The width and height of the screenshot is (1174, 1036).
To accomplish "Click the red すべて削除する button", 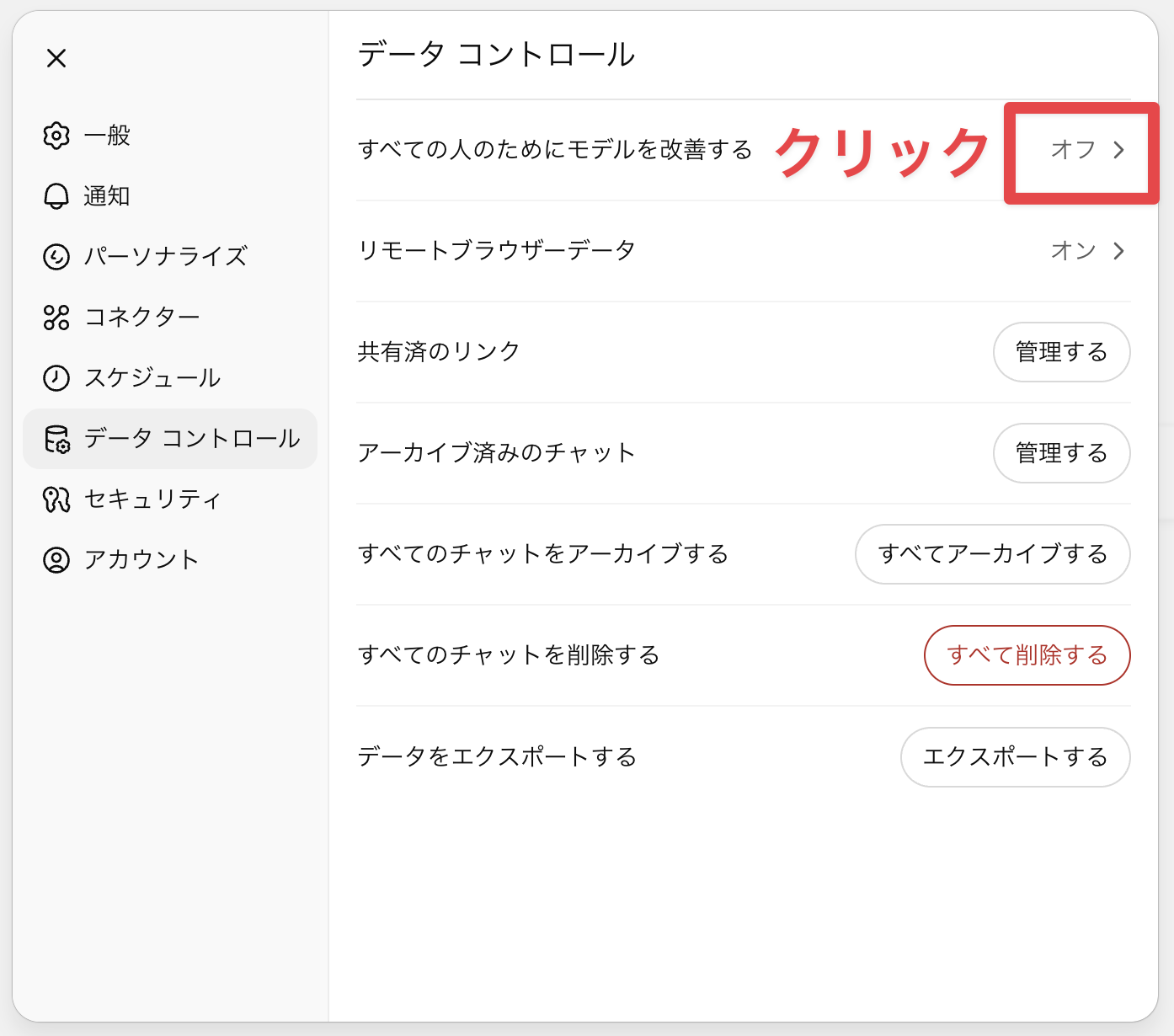I will click(x=1027, y=655).
